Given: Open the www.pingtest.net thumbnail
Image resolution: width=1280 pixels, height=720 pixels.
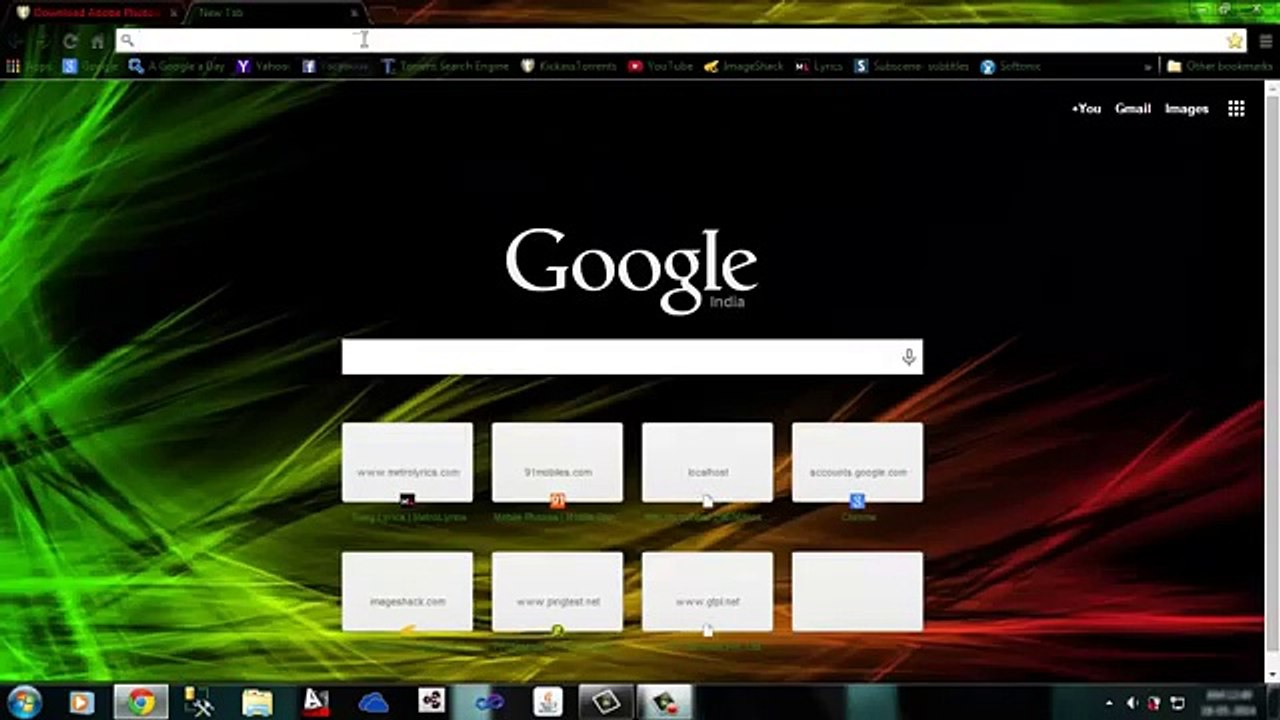Looking at the screenshot, I should pos(557,592).
